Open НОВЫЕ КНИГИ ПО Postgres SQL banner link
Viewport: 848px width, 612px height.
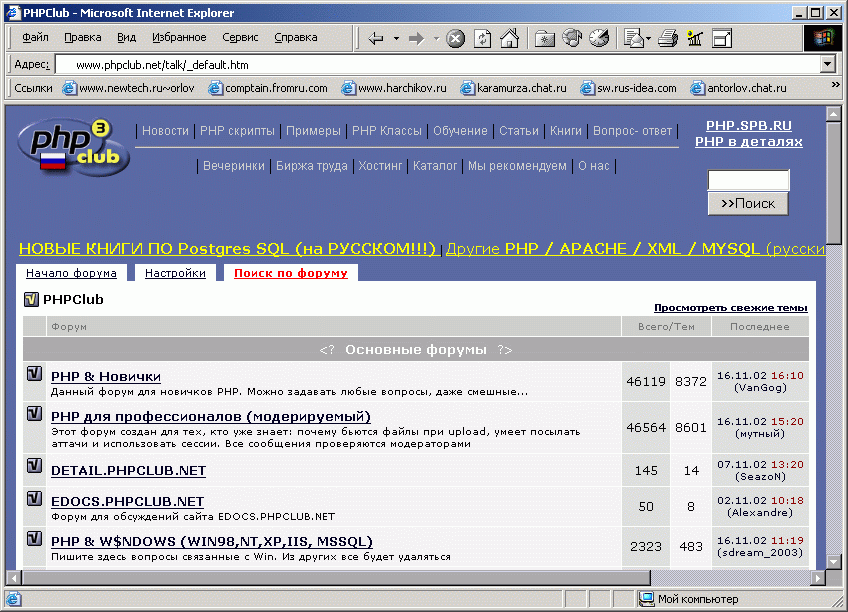coord(228,249)
